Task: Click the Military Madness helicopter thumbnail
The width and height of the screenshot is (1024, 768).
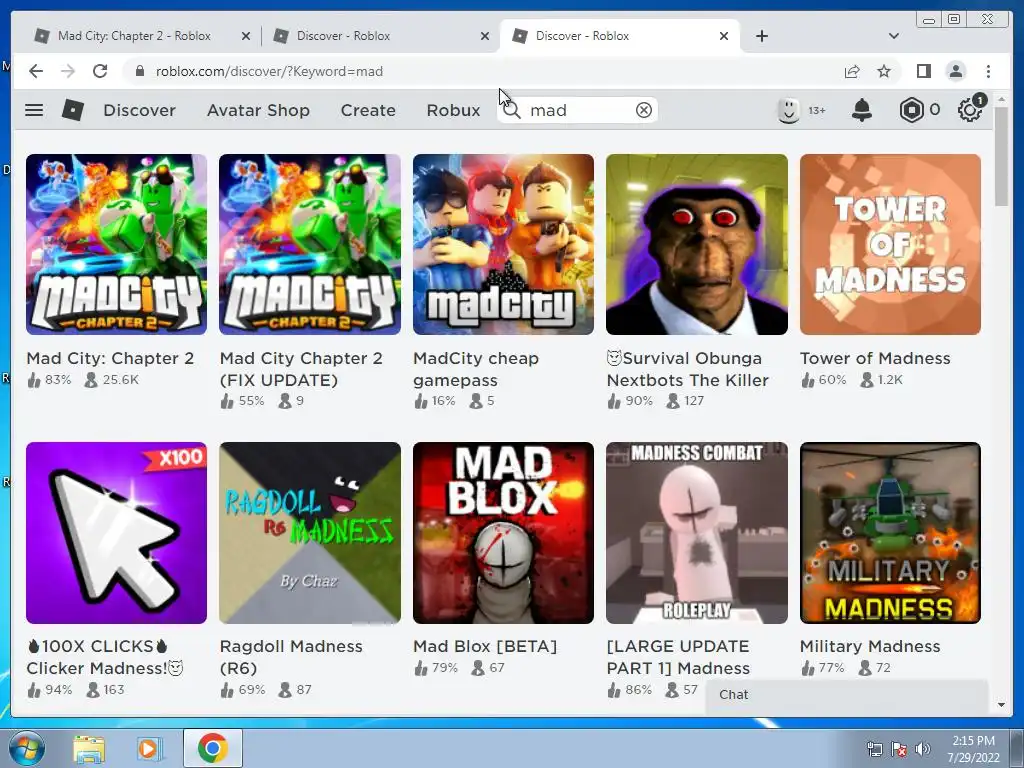Action: [x=890, y=533]
